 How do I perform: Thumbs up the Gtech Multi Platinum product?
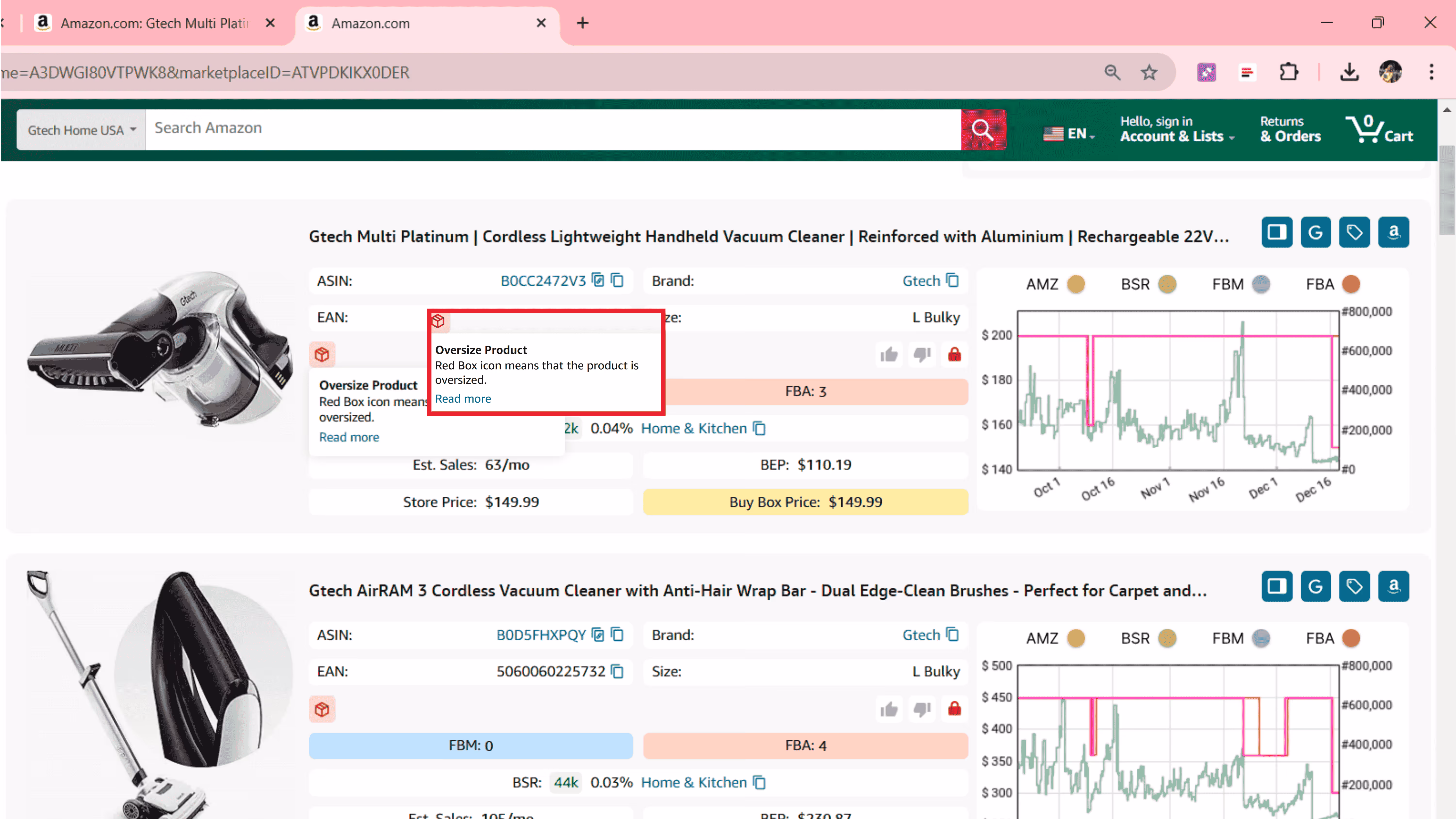(x=889, y=355)
